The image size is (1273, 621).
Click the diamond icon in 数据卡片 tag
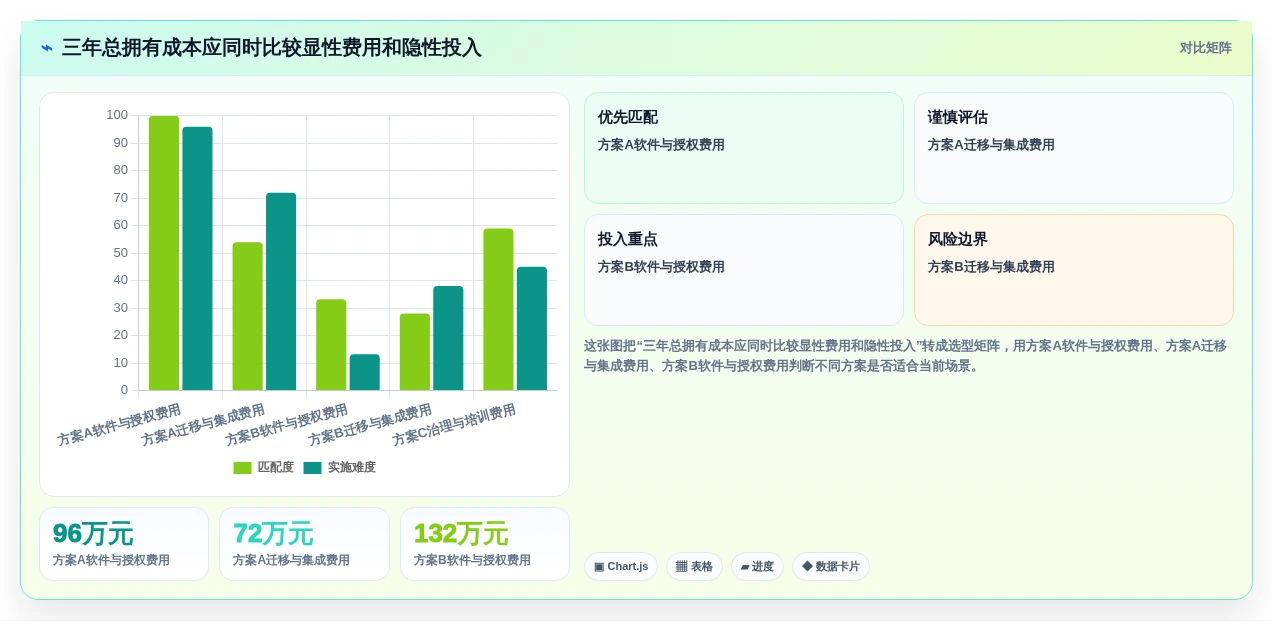tap(807, 566)
